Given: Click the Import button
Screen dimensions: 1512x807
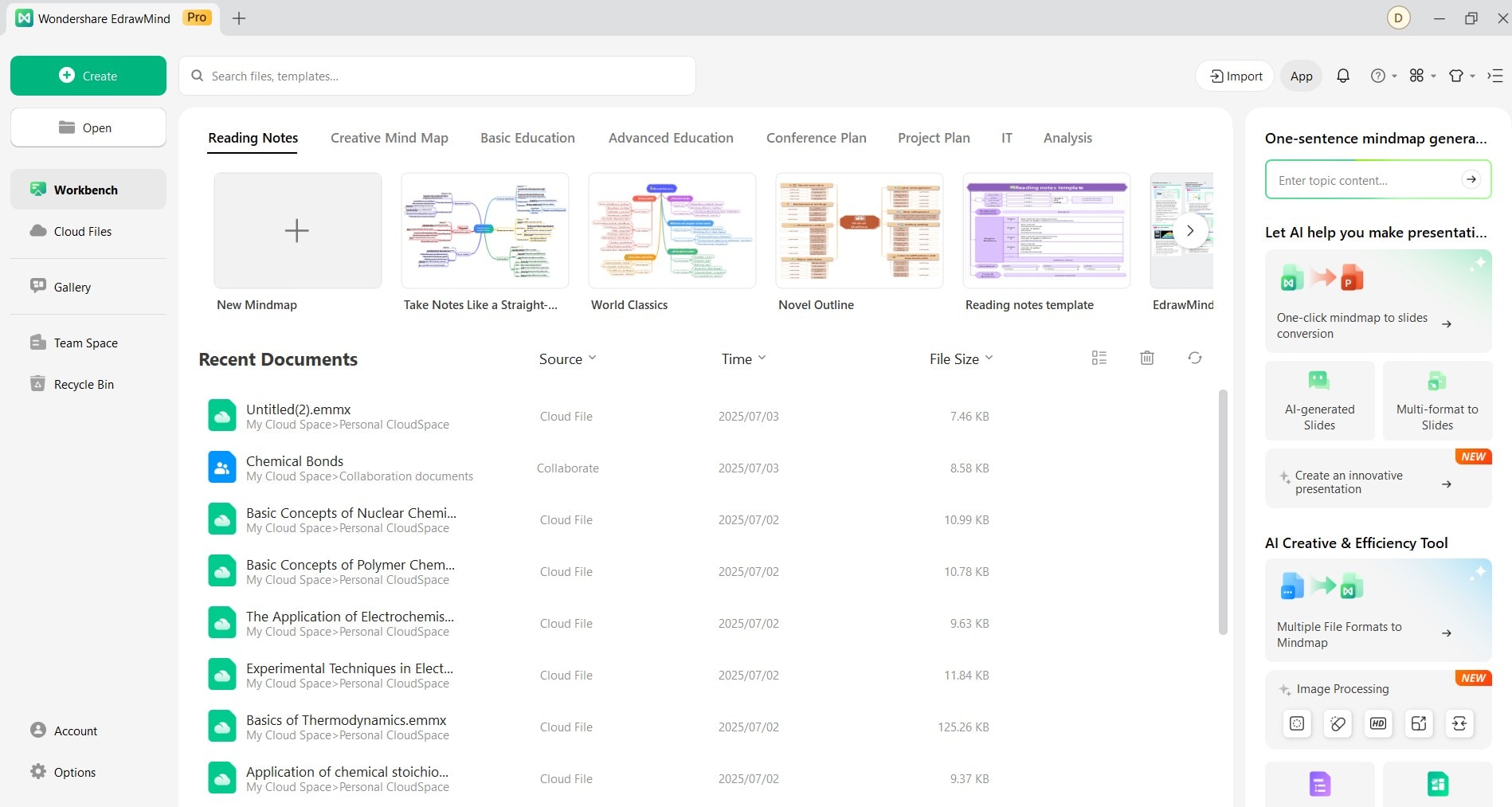Looking at the screenshot, I should coord(1236,76).
